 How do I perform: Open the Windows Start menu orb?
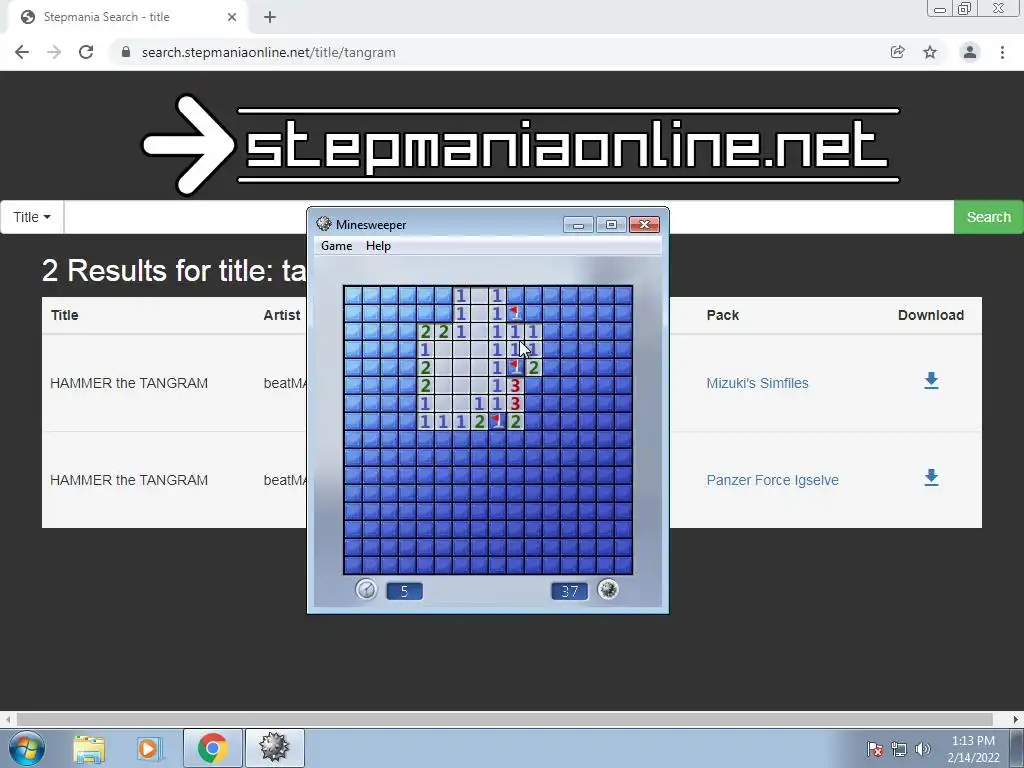click(27, 748)
